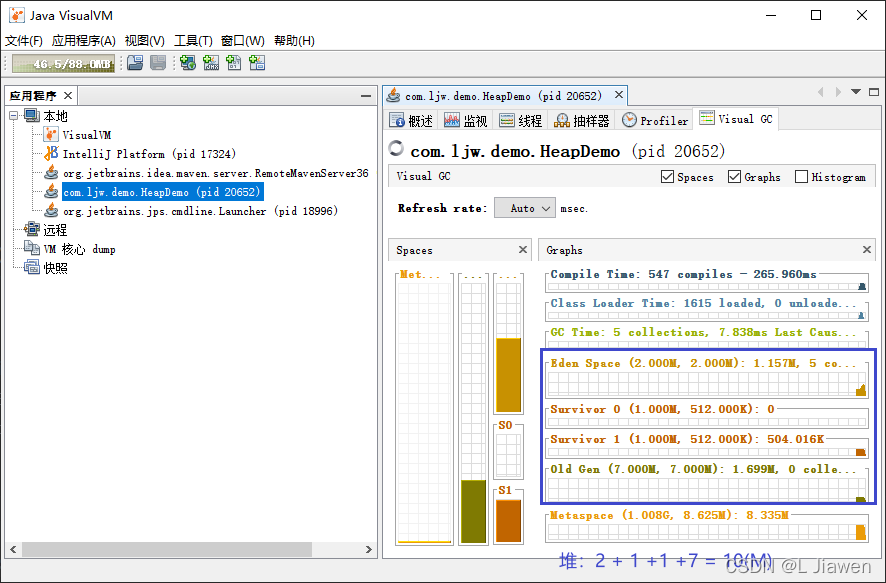Open the 文件(F) menu
Image resolution: width=886 pixels, height=583 pixels.
(24, 41)
